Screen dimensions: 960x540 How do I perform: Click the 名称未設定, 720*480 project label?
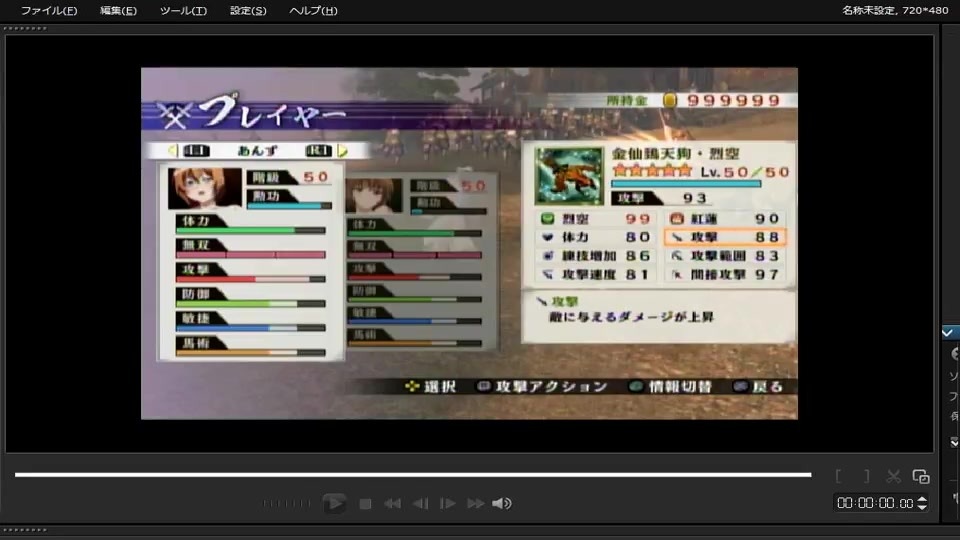pyautogui.click(x=894, y=10)
